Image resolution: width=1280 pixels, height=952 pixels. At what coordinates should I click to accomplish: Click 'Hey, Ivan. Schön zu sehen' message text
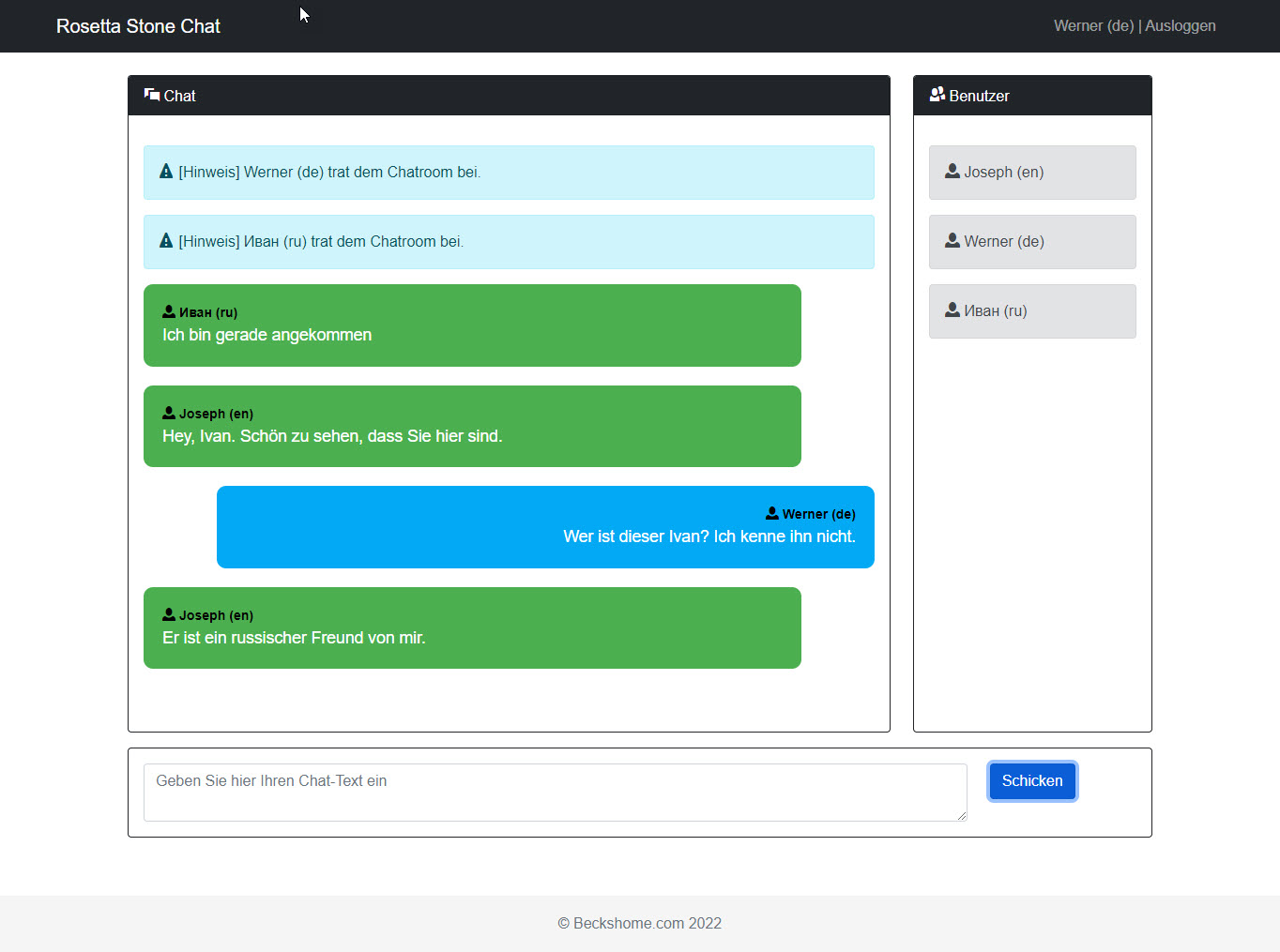point(332,436)
